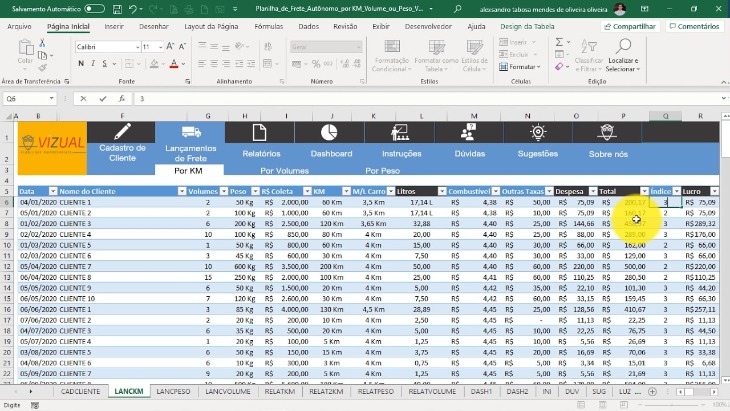Select the Por KM sub-tab

pos(189,171)
